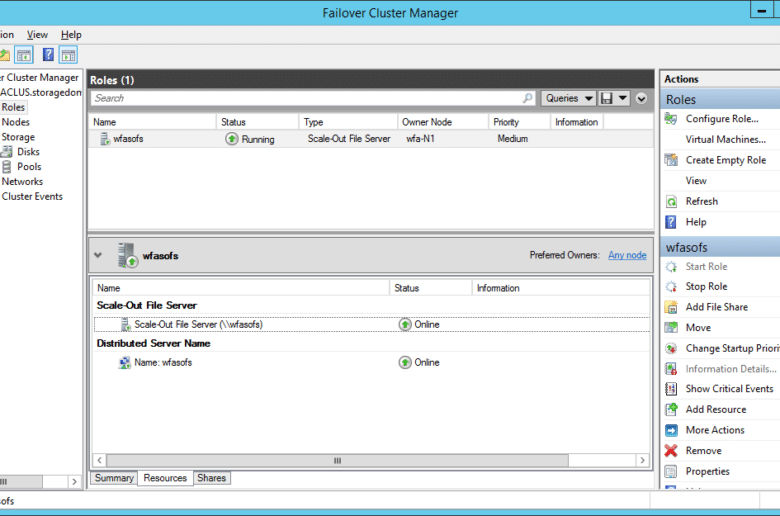Click the Refresh action icon
The width and height of the screenshot is (780, 516).
click(671, 202)
